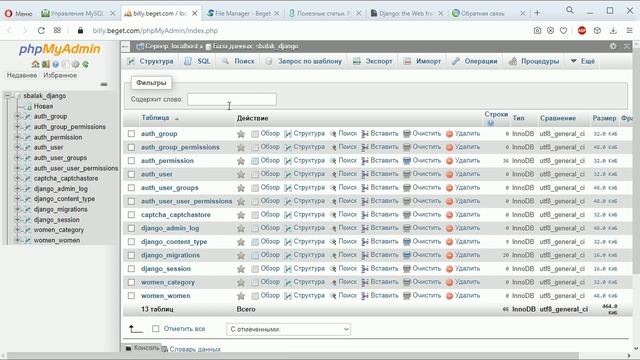Open navigation panel settings gear icon
This screenshot has width=640, height=360.
pyautogui.click(x=76, y=64)
